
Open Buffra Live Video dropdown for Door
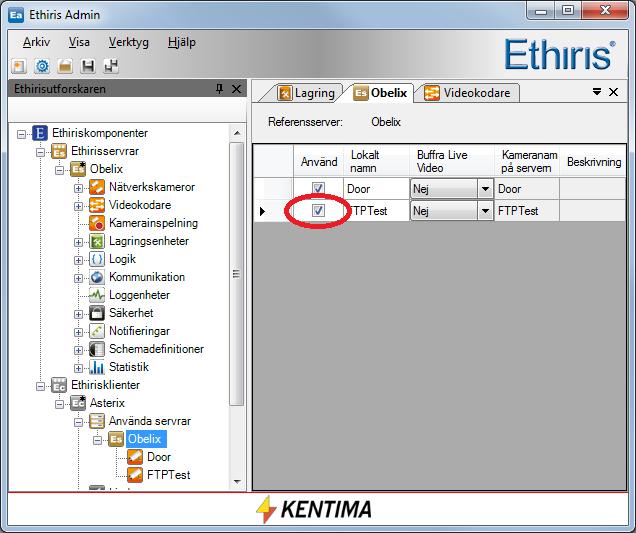[485, 189]
